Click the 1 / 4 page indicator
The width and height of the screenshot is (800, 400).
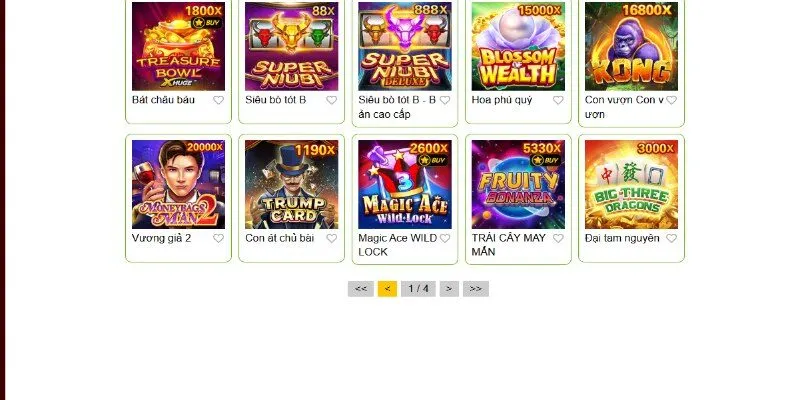tap(418, 289)
